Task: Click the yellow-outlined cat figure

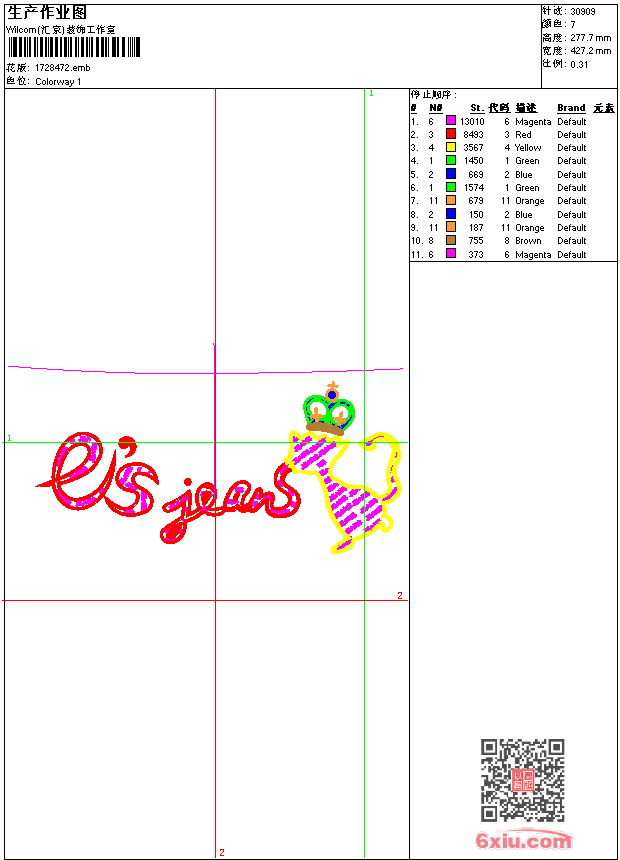Action: click(x=343, y=491)
